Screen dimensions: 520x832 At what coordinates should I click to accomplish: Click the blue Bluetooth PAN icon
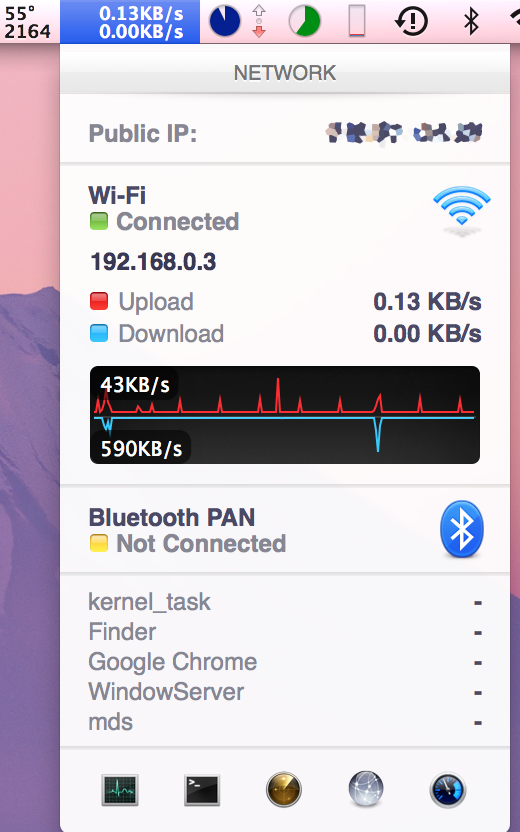[462, 529]
